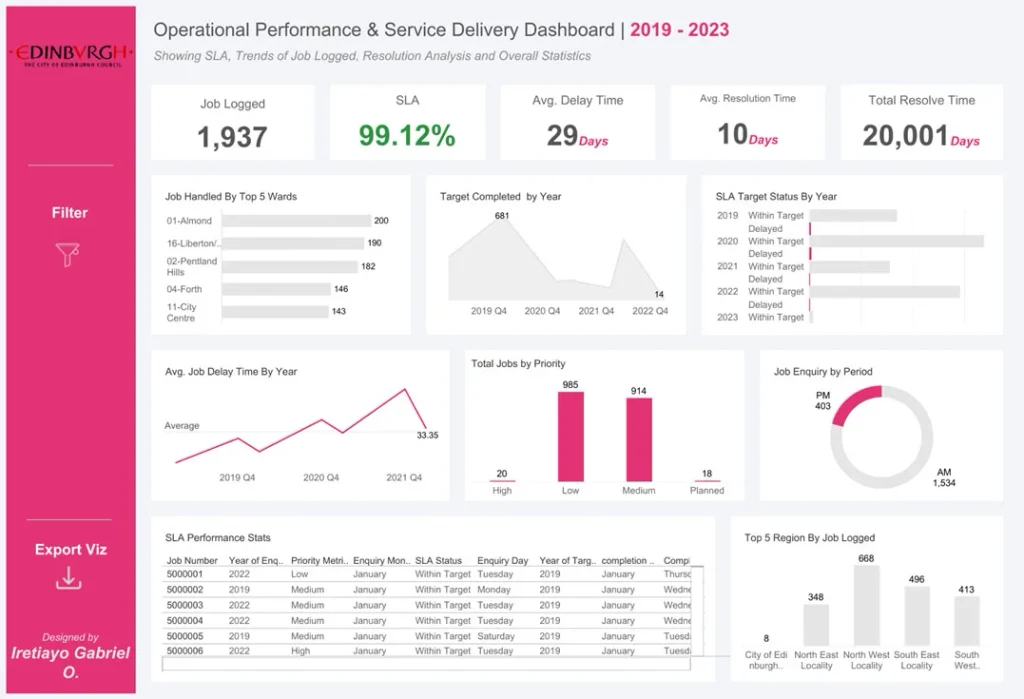The image size is (1024, 699).
Task: Select the 02-Pentland Hills bar
Action: click(x=290, y=267)
